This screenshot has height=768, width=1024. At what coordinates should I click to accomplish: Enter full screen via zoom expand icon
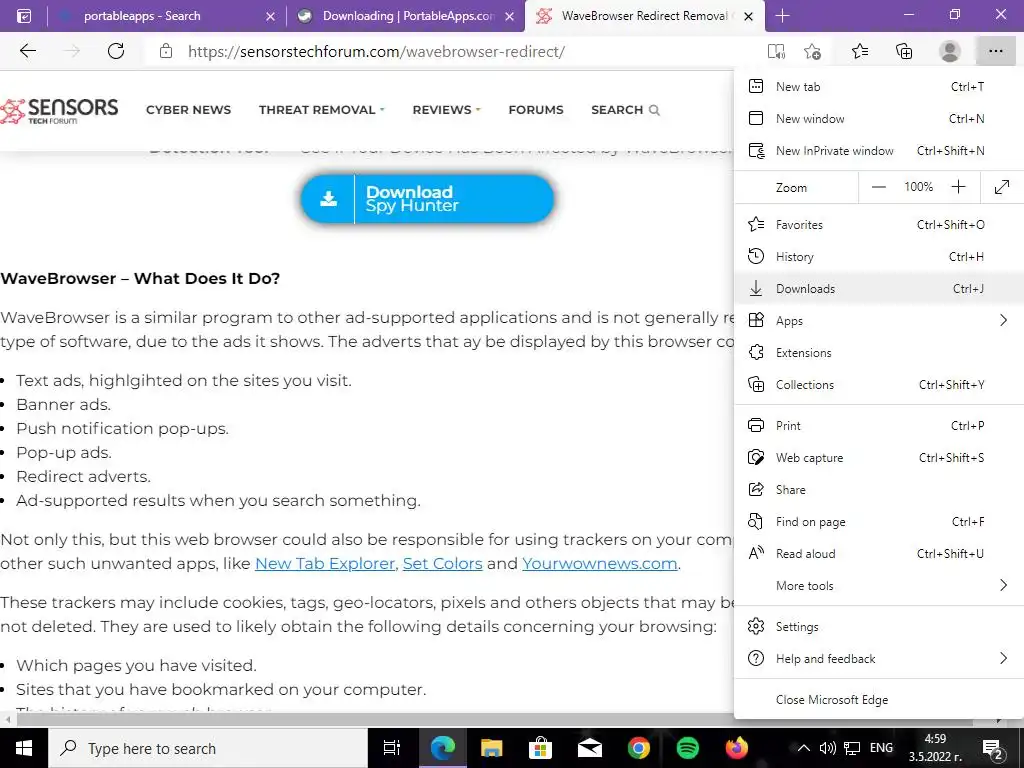pos(1002,187)
